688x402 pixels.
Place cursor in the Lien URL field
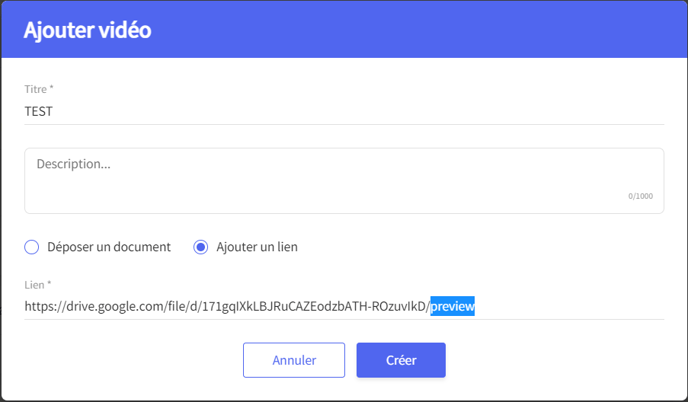344,306
